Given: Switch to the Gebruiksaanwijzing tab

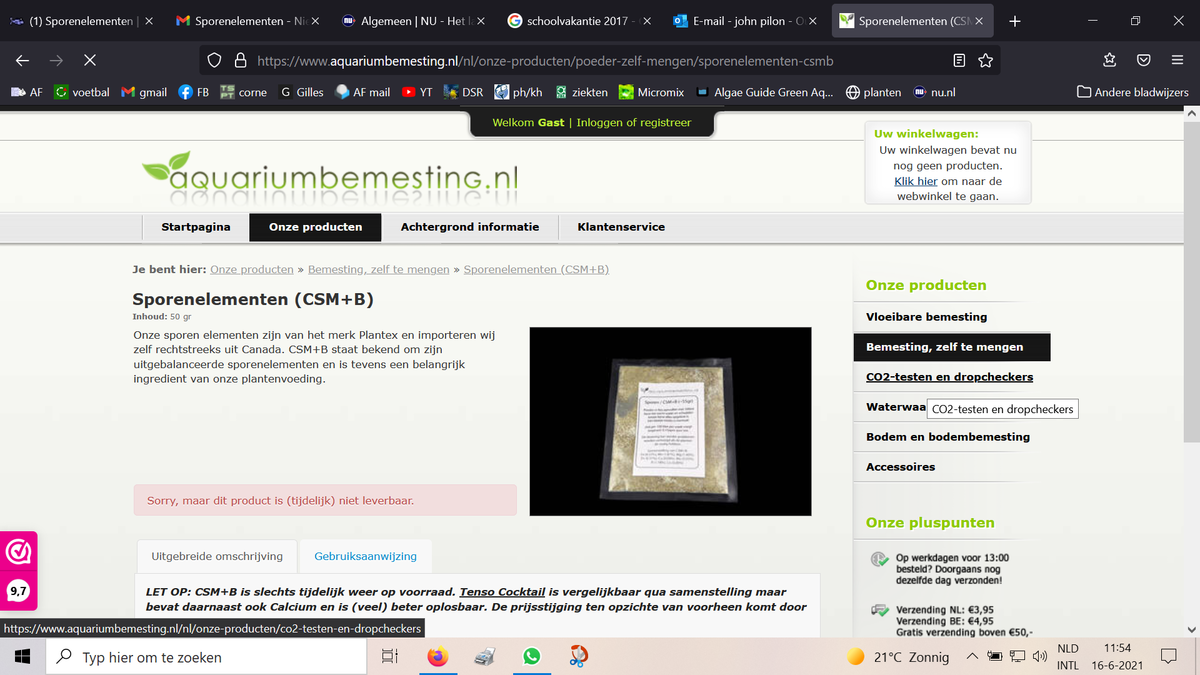Looking at the screenshot, I should [x=365, y=556].
